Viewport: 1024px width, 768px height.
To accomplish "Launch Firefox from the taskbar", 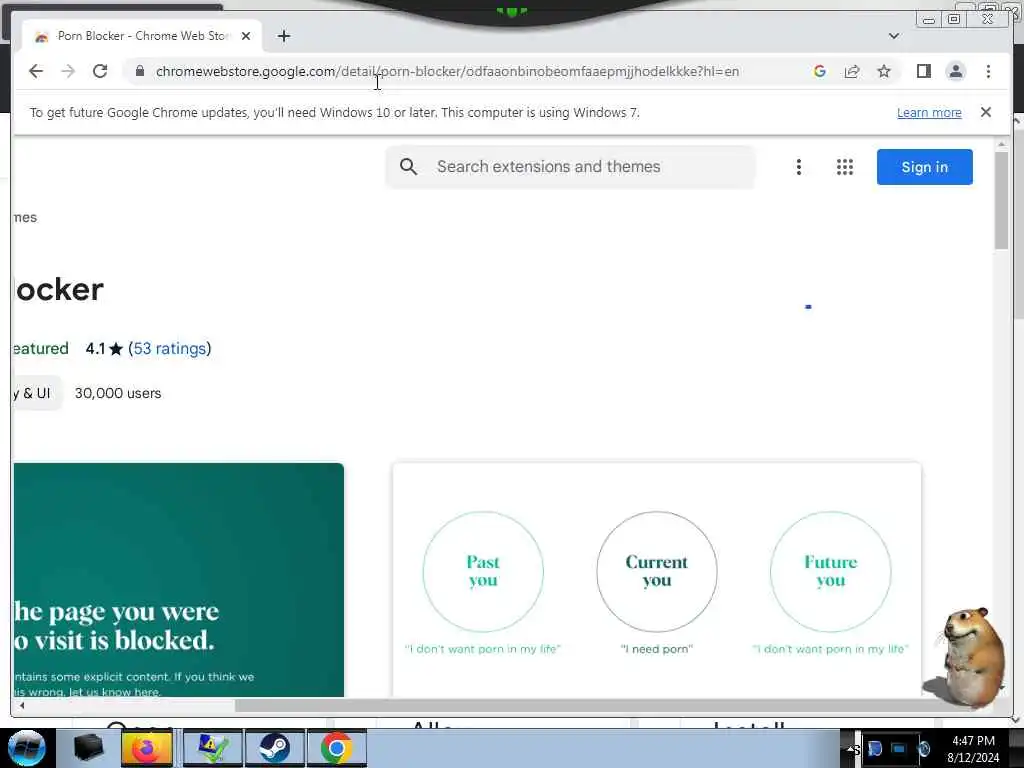I will pos(147,748).
